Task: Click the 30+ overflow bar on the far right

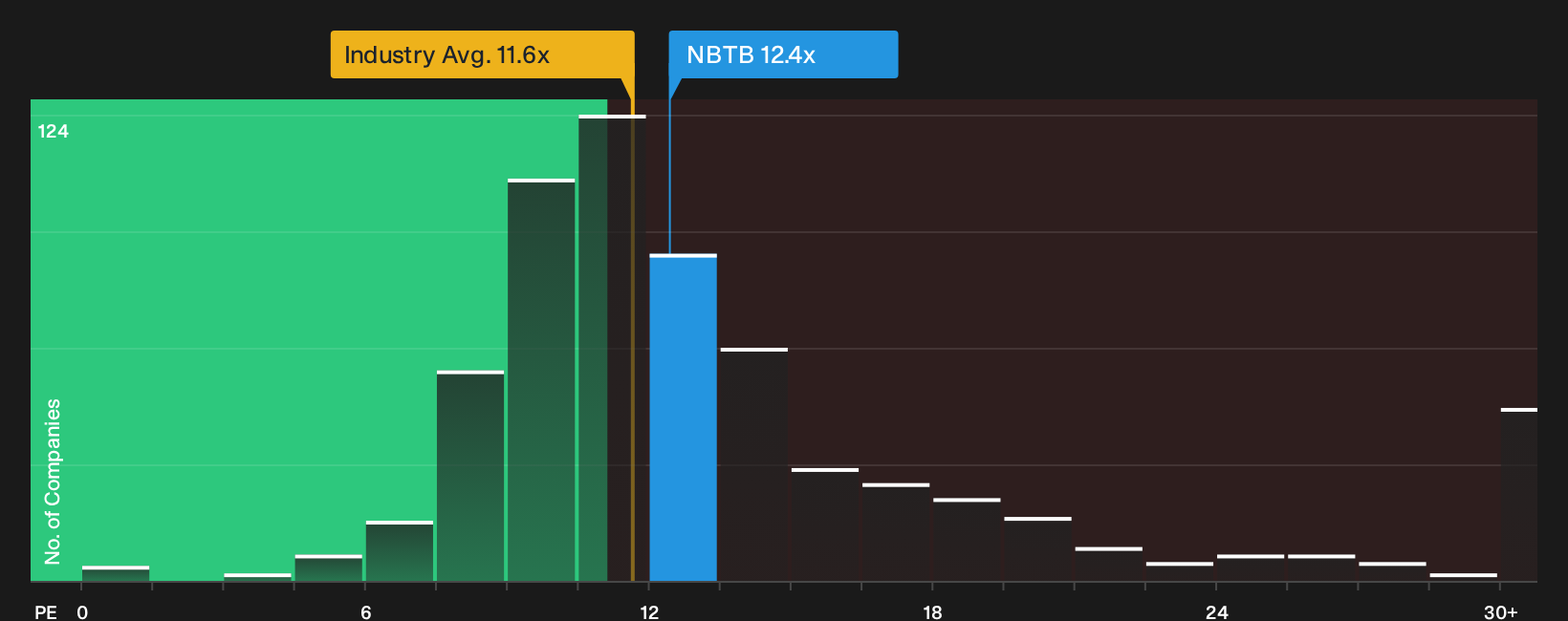Action: tap(1518, 495)
